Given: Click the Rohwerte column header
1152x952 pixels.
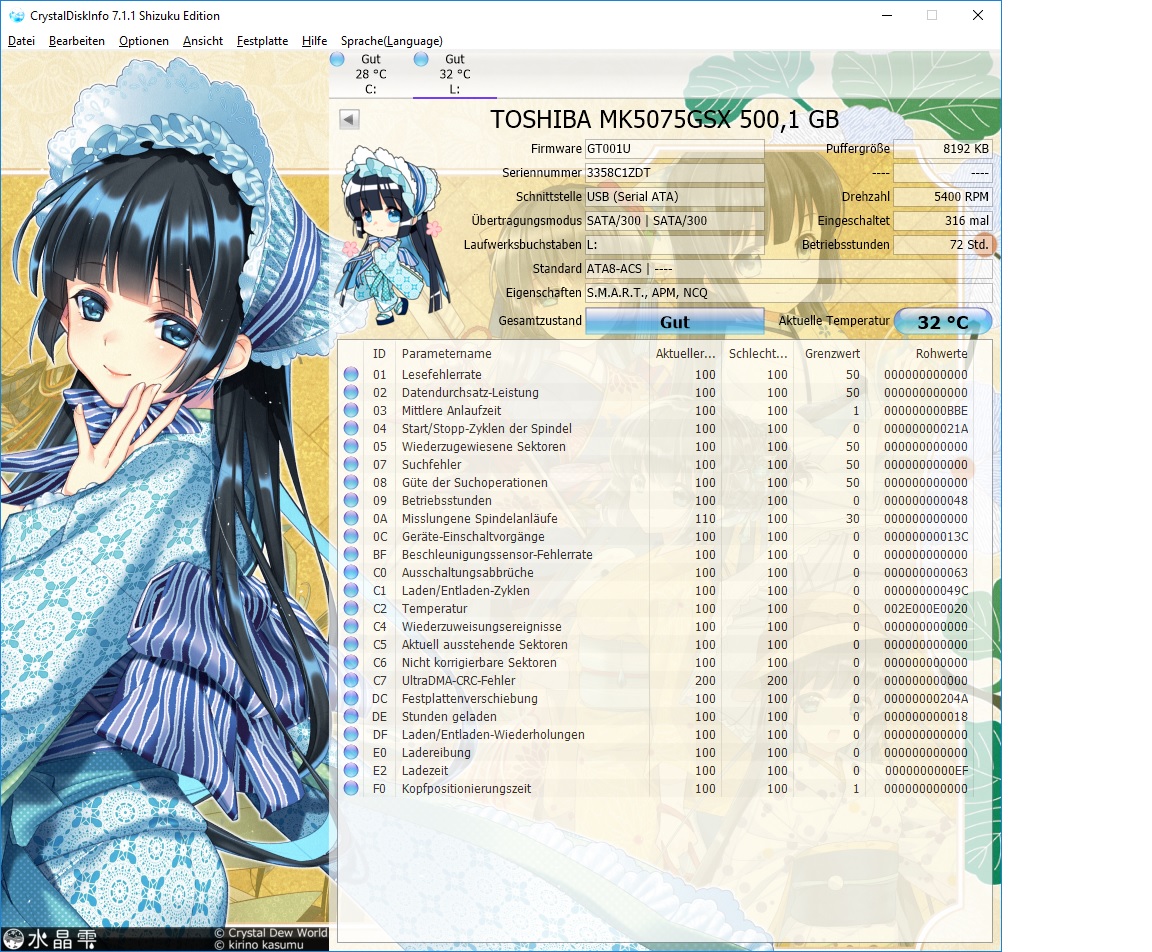Looking at the screenshot, I should [941, 353].
